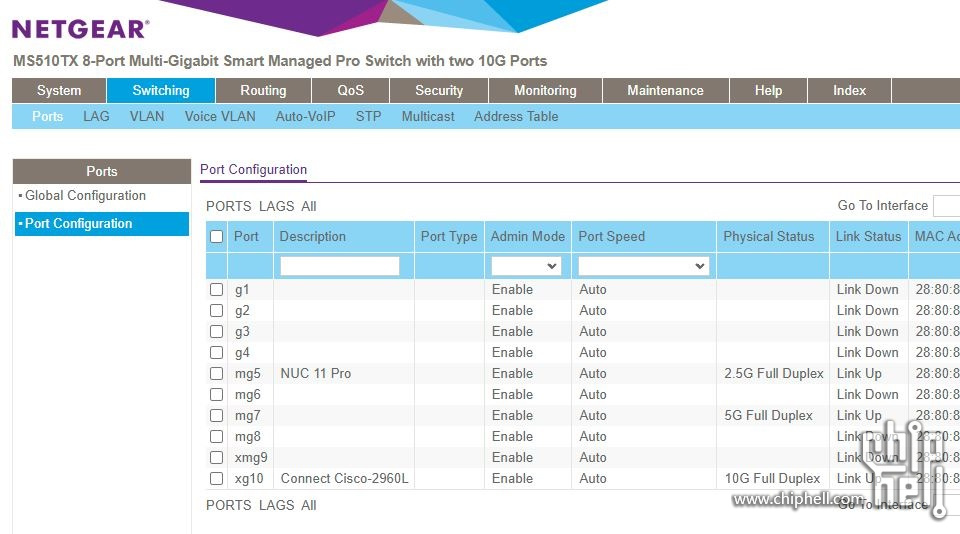Click the top PORTS filter link
The height and width of the screenshot is (534, 960).
point(228,206)
